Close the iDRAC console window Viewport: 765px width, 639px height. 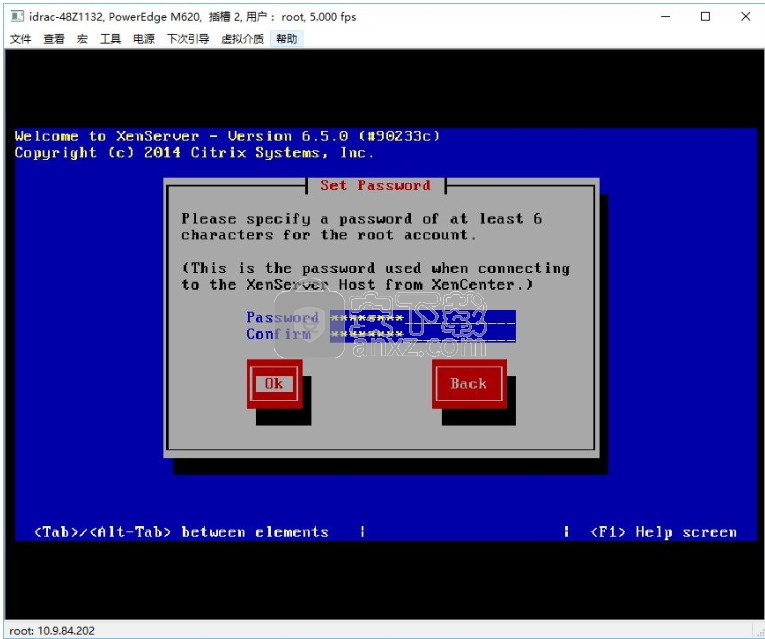(x=745, y=17)
